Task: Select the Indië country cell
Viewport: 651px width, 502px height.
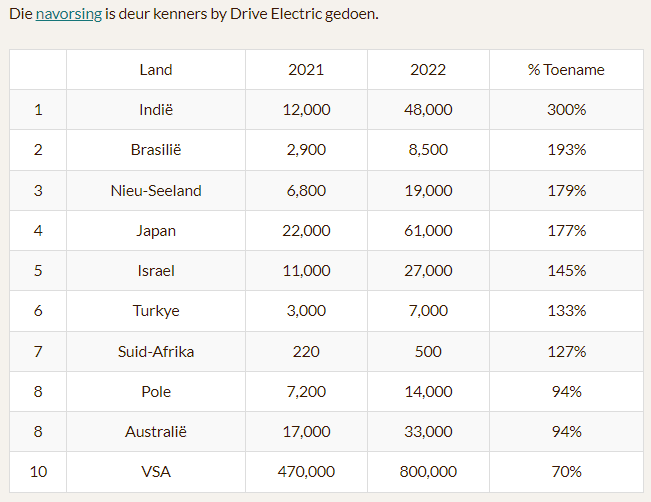Action: [x=156, y=110]
